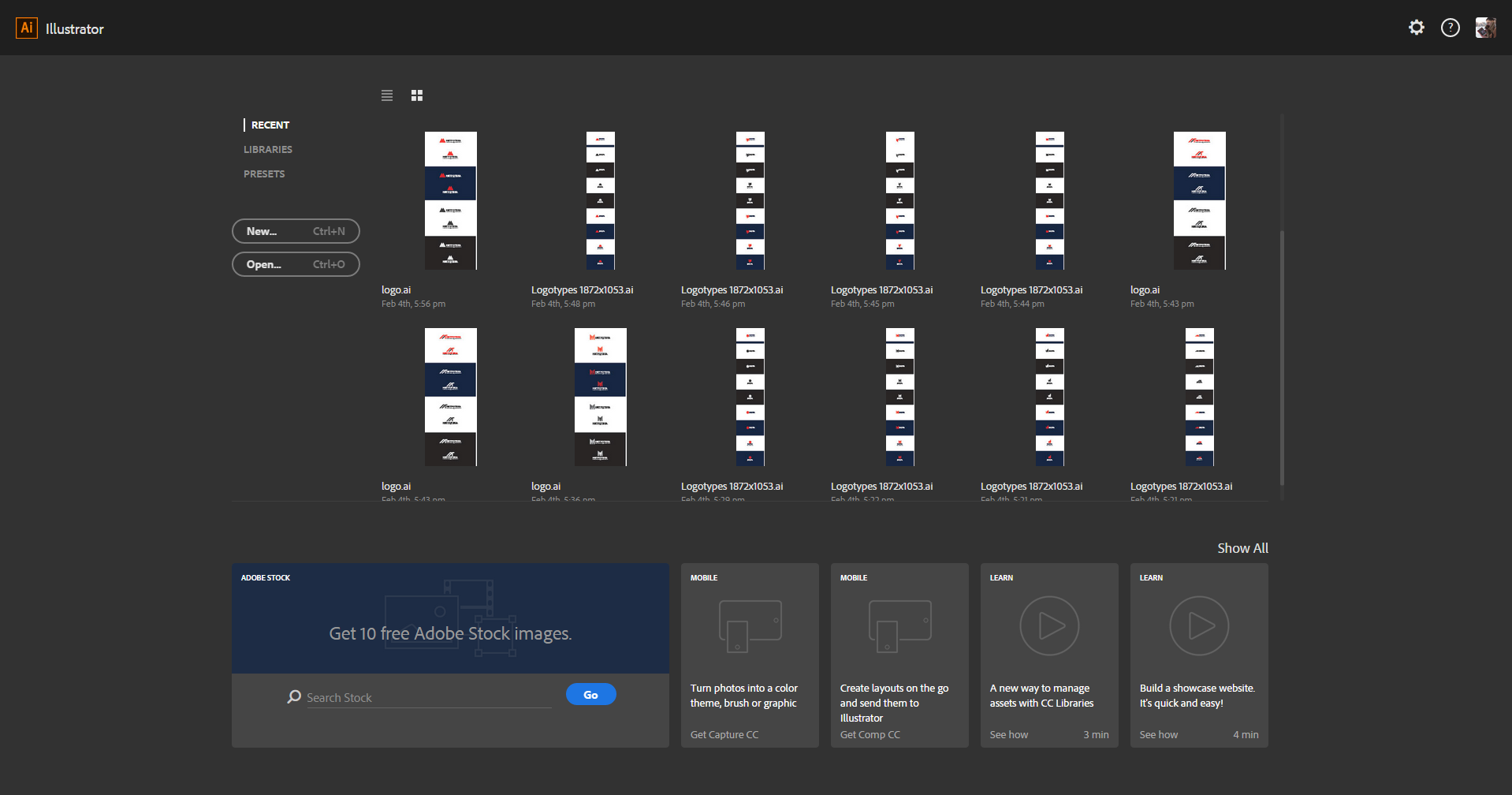Open the user profile avatar
This screenshot has height=795, width=1512.
[1486, 28]
